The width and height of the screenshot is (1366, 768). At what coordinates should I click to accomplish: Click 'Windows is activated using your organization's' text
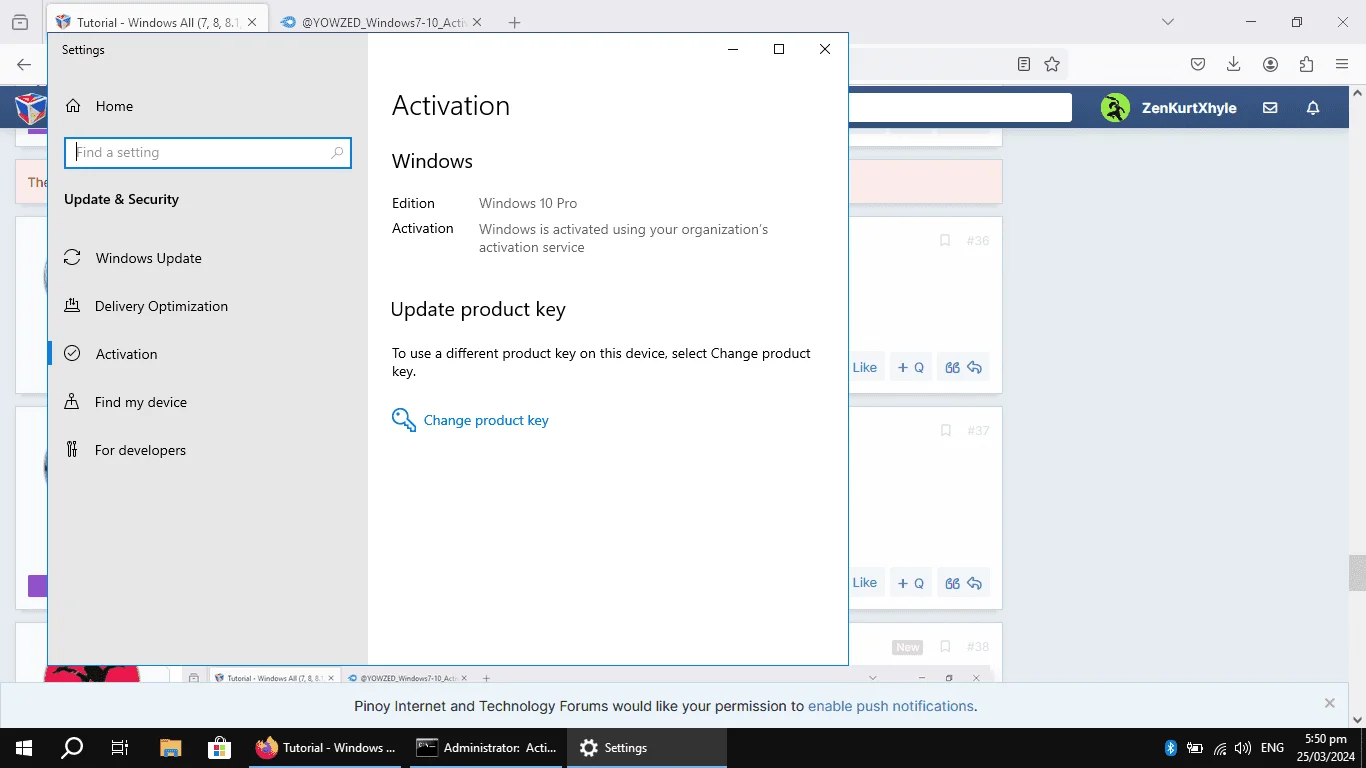coord(623,229)
